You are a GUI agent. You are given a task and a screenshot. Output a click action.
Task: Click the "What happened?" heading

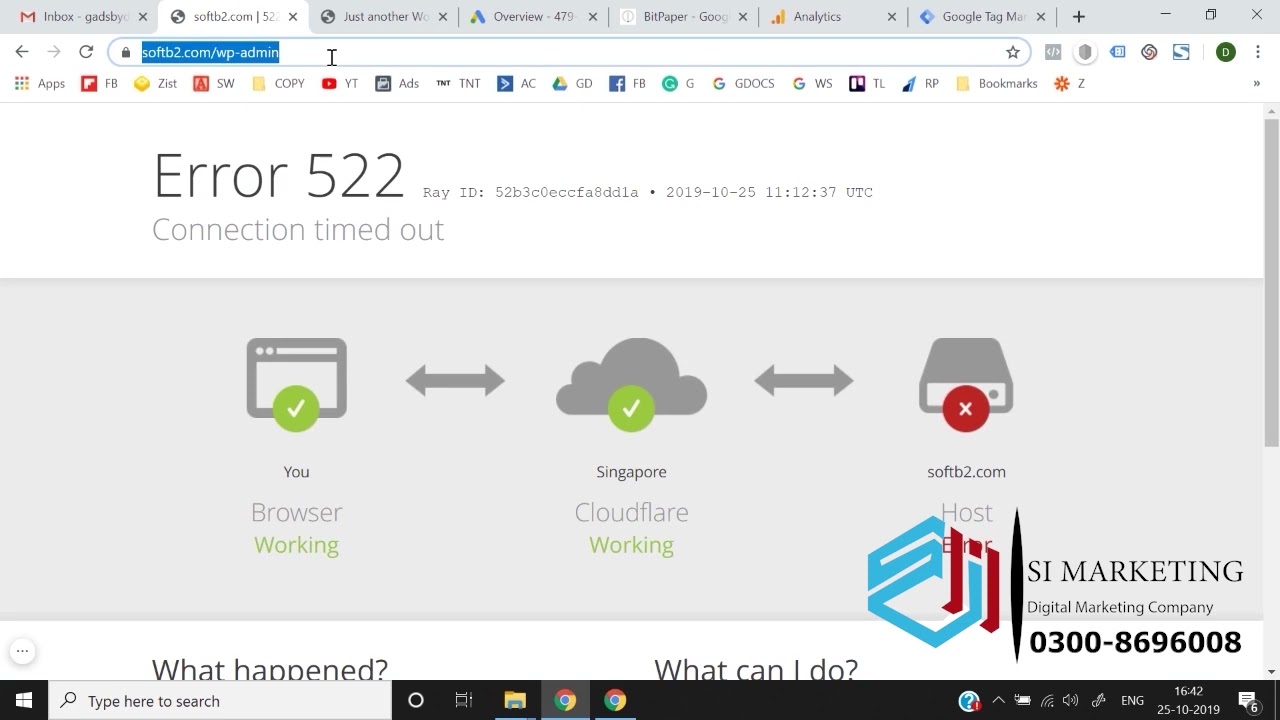pos(270,668)
